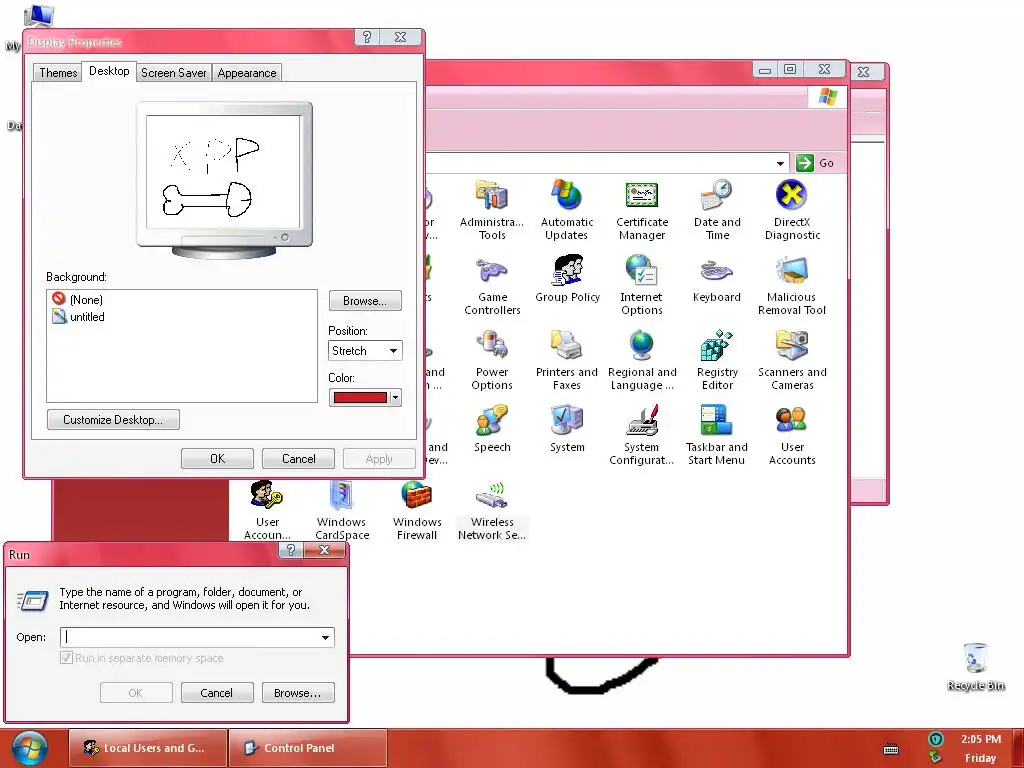Open the User Accounts key icon
The image size is (1024, 768).
tap(266, 510)
